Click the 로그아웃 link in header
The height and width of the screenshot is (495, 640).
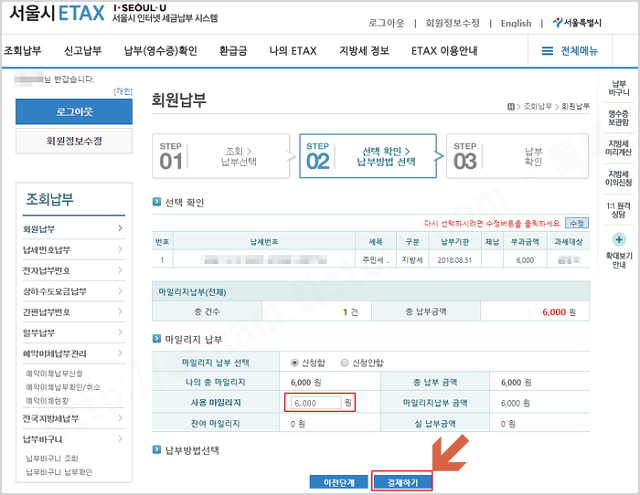[x=386, y=23]
